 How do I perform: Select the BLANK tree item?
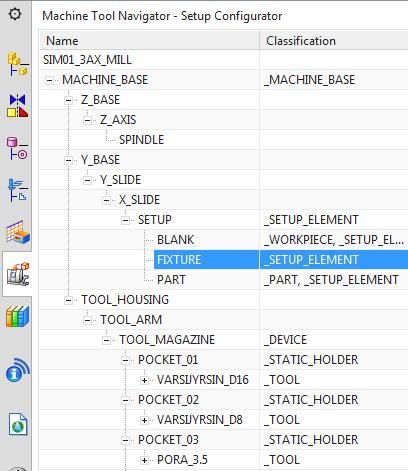click(x=175, y=240)
